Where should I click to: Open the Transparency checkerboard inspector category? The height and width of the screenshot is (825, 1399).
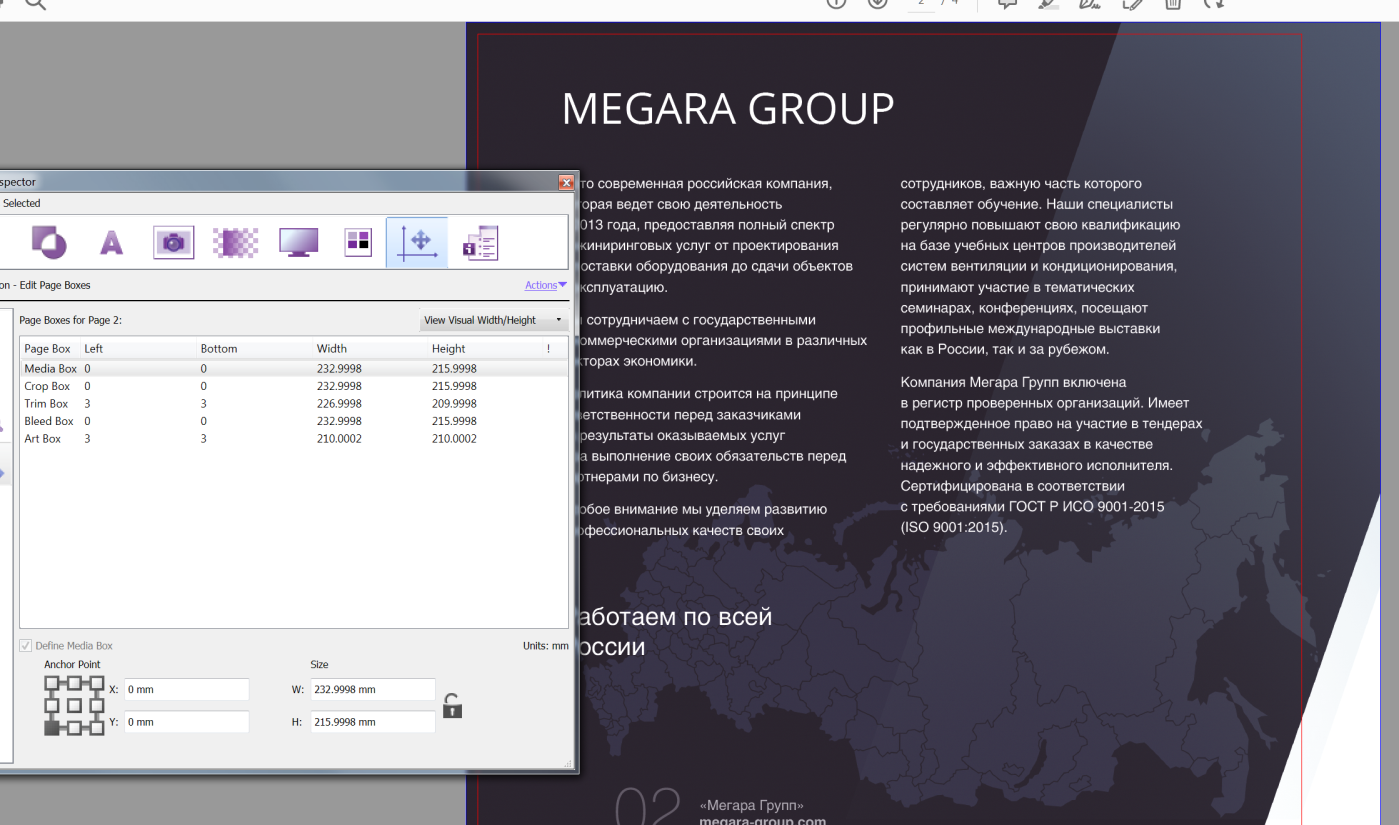(236, 242)
